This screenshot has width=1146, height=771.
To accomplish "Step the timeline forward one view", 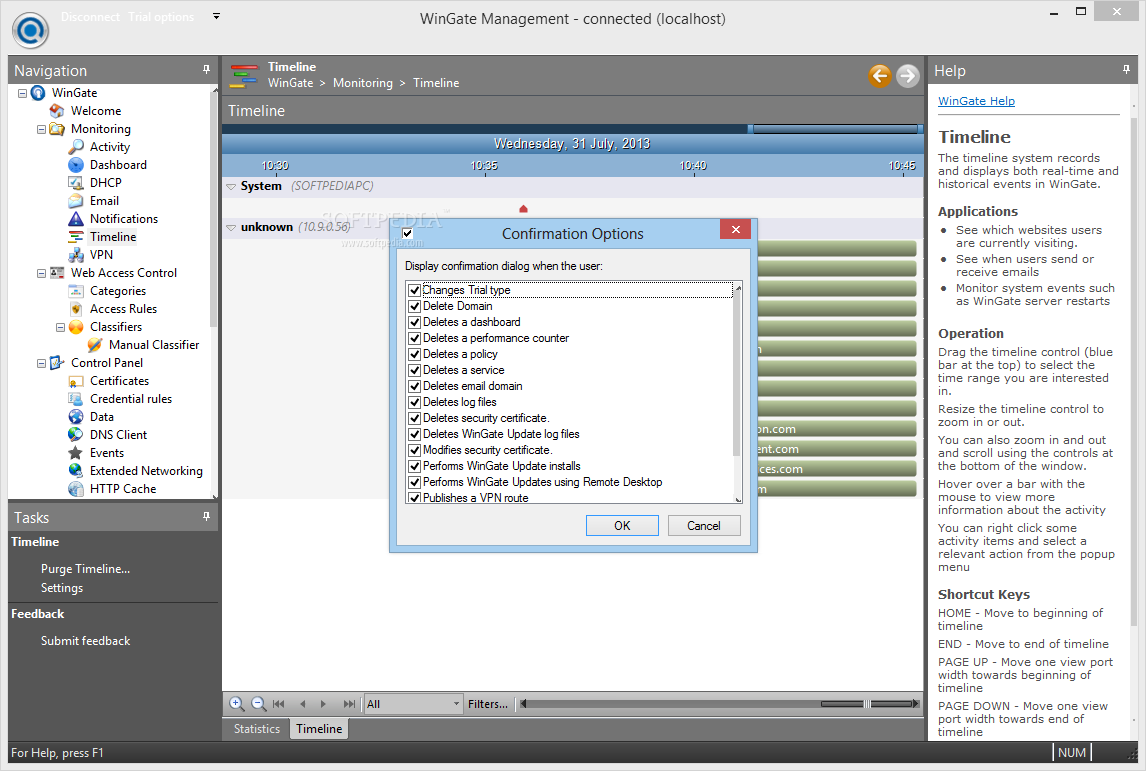I will point(323,704).
